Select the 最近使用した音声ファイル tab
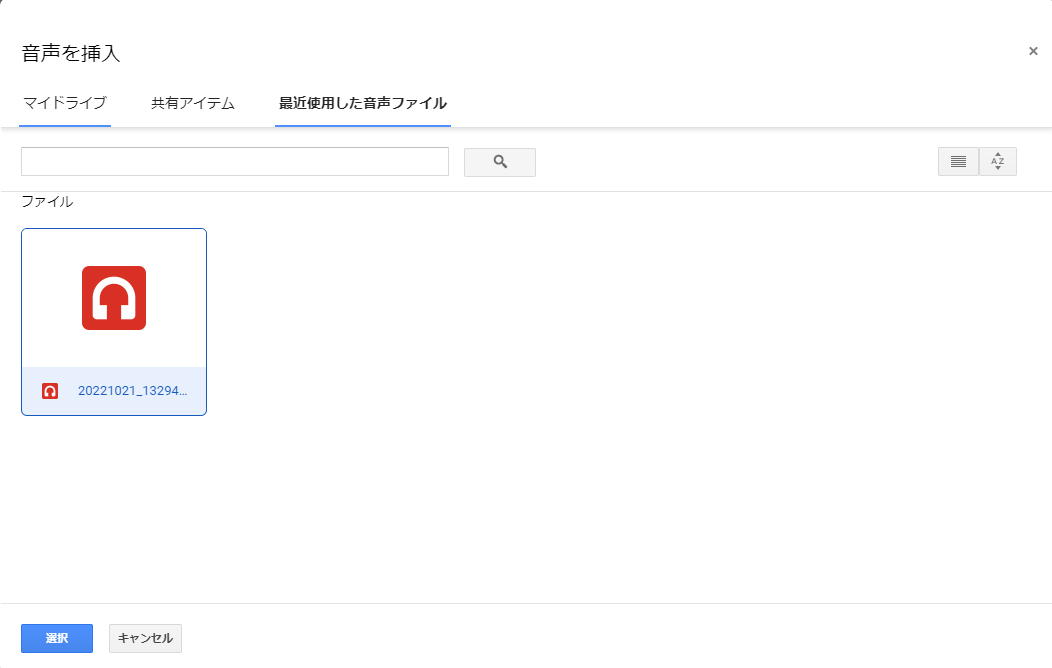 (363, 103)
